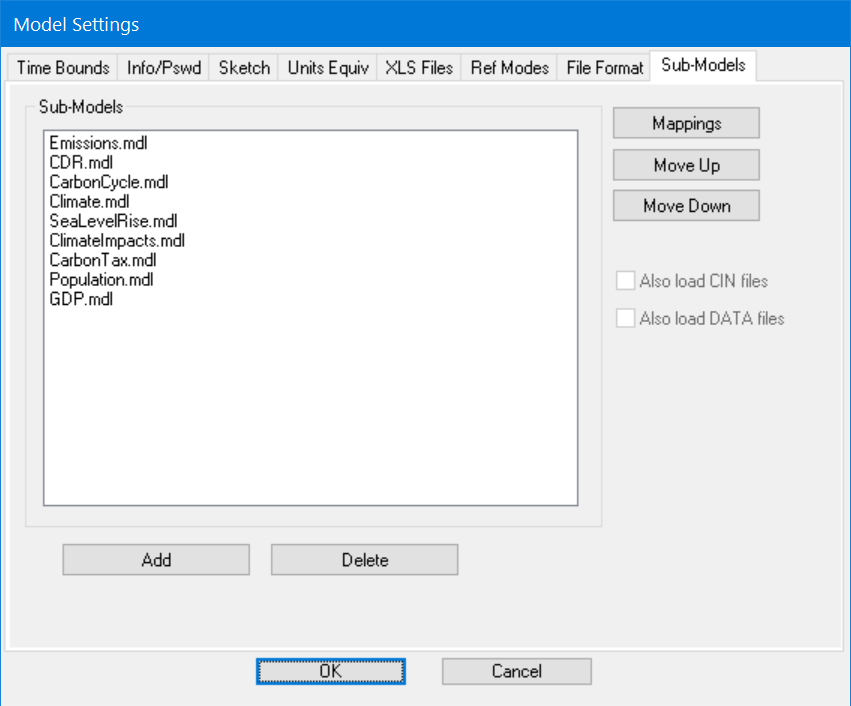
Task: Select the Sketch tab
Action: coord(243,67)
